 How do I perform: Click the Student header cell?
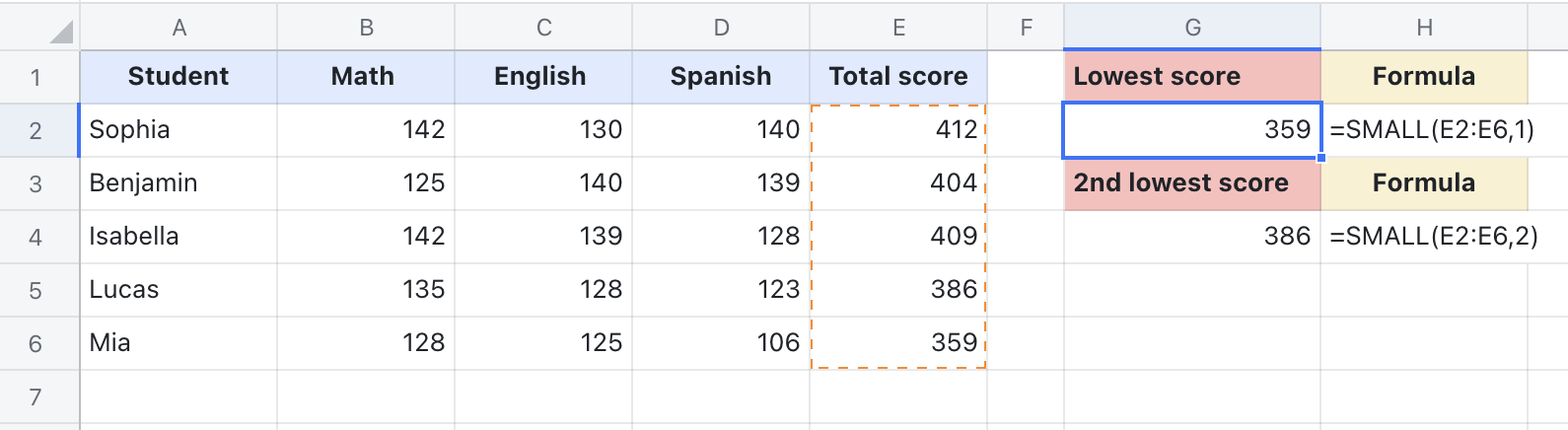[178, 77]
